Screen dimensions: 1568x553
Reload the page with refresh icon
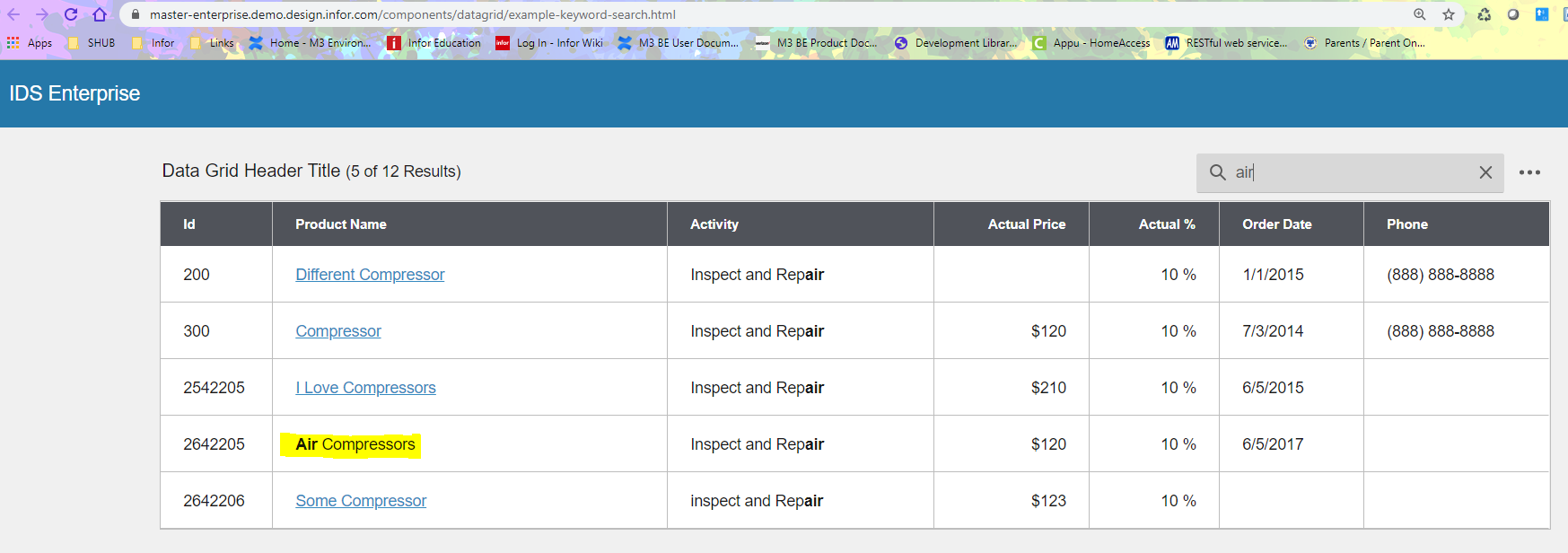coord(71,14)
